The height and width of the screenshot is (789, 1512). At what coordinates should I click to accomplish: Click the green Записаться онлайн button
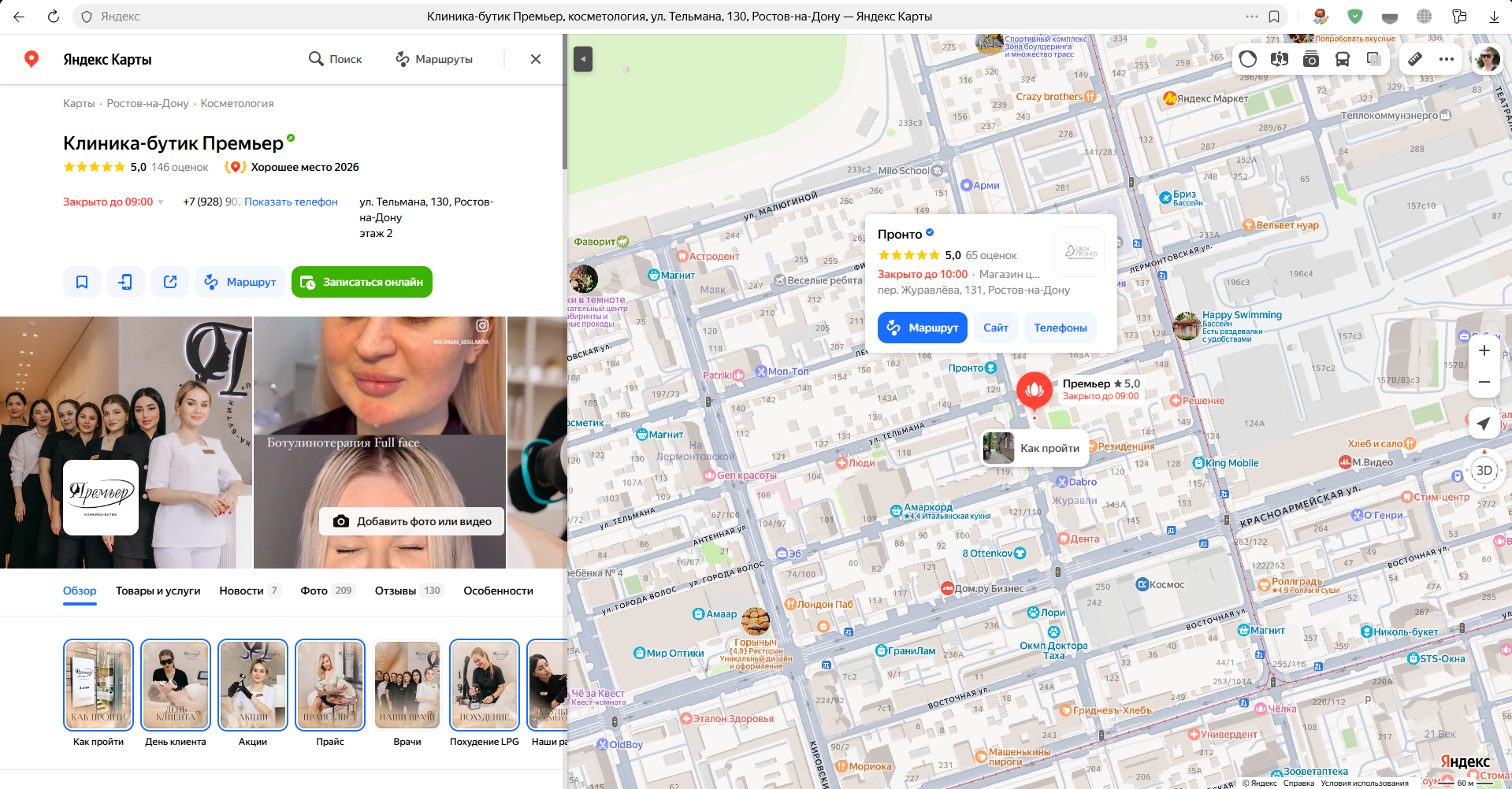pyautogui.click(x=362, y=282)
